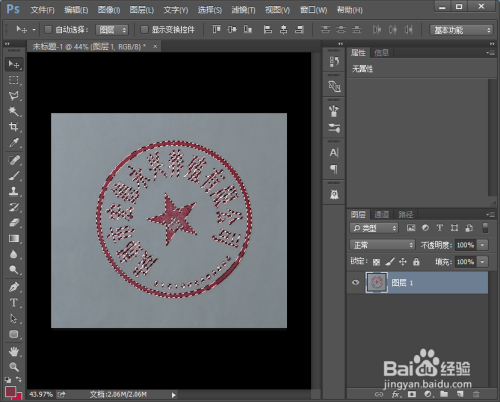Image resolution: width=500 pixels, height=402 pixels.
Task: Enable the 自动选择 checkbox
Action: coord(48,30)
